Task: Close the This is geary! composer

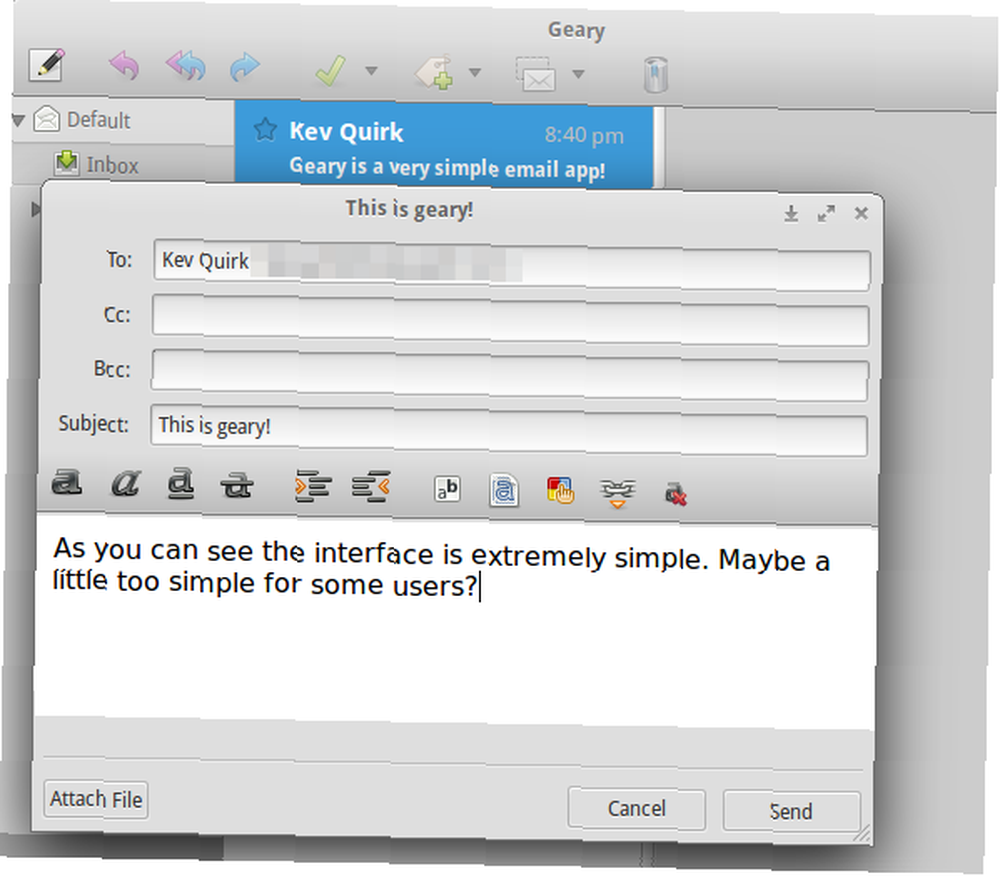Action: [861, 214]
